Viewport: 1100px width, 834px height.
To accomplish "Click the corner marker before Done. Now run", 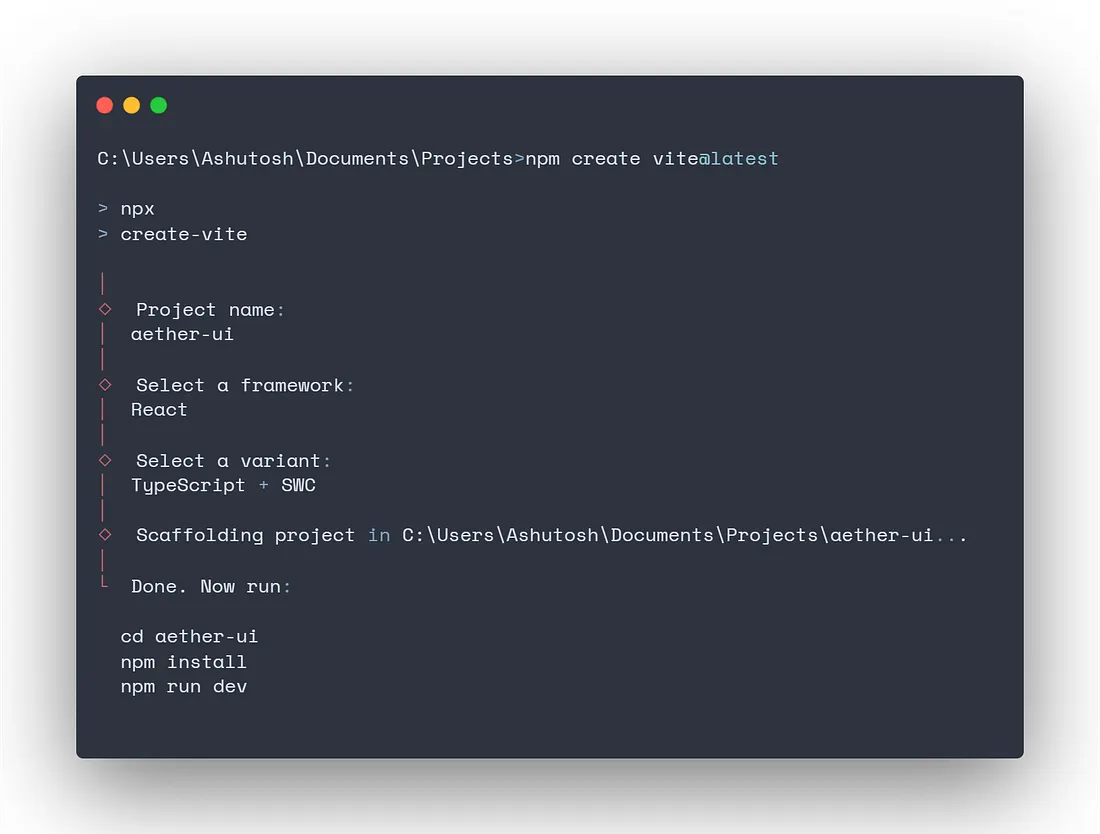I will coord(104,583).
